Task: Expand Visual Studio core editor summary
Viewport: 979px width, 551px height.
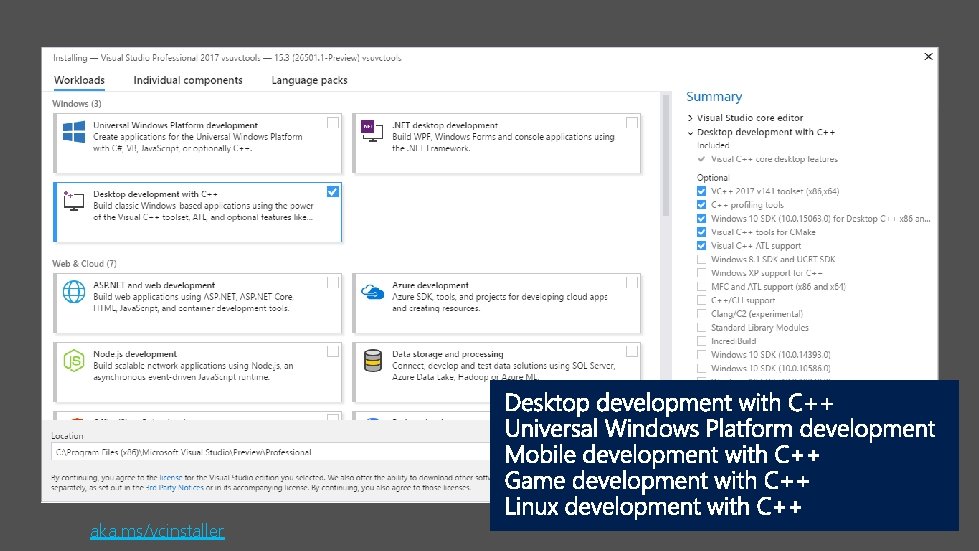Action: click(690, 118)
